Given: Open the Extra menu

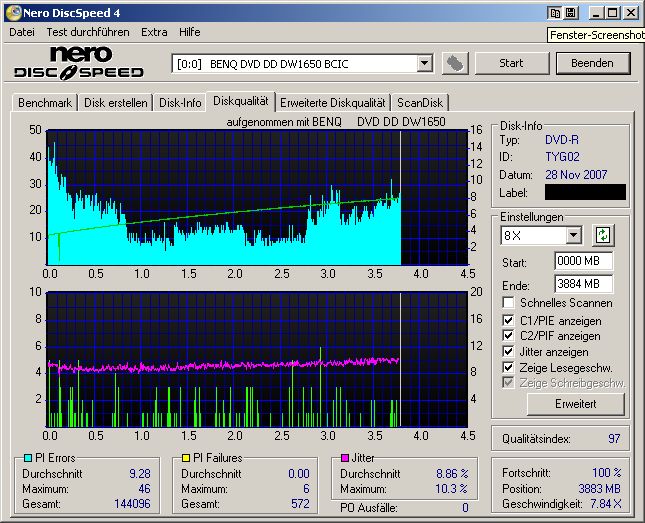Looking at the screenshot, I should pyautogui.click(x=154, y=32).
